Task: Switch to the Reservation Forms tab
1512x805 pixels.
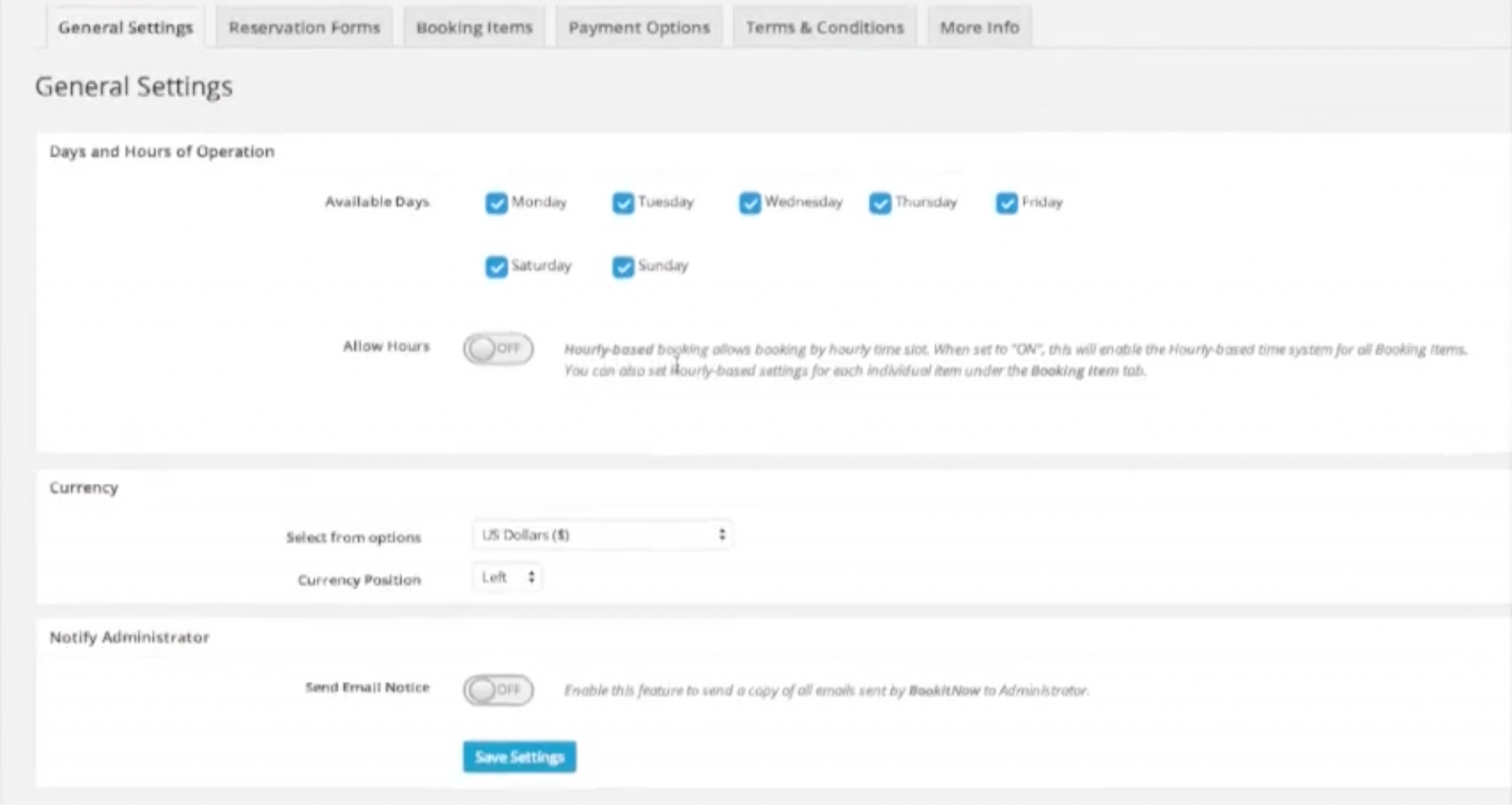Action: tap(304, 27)
